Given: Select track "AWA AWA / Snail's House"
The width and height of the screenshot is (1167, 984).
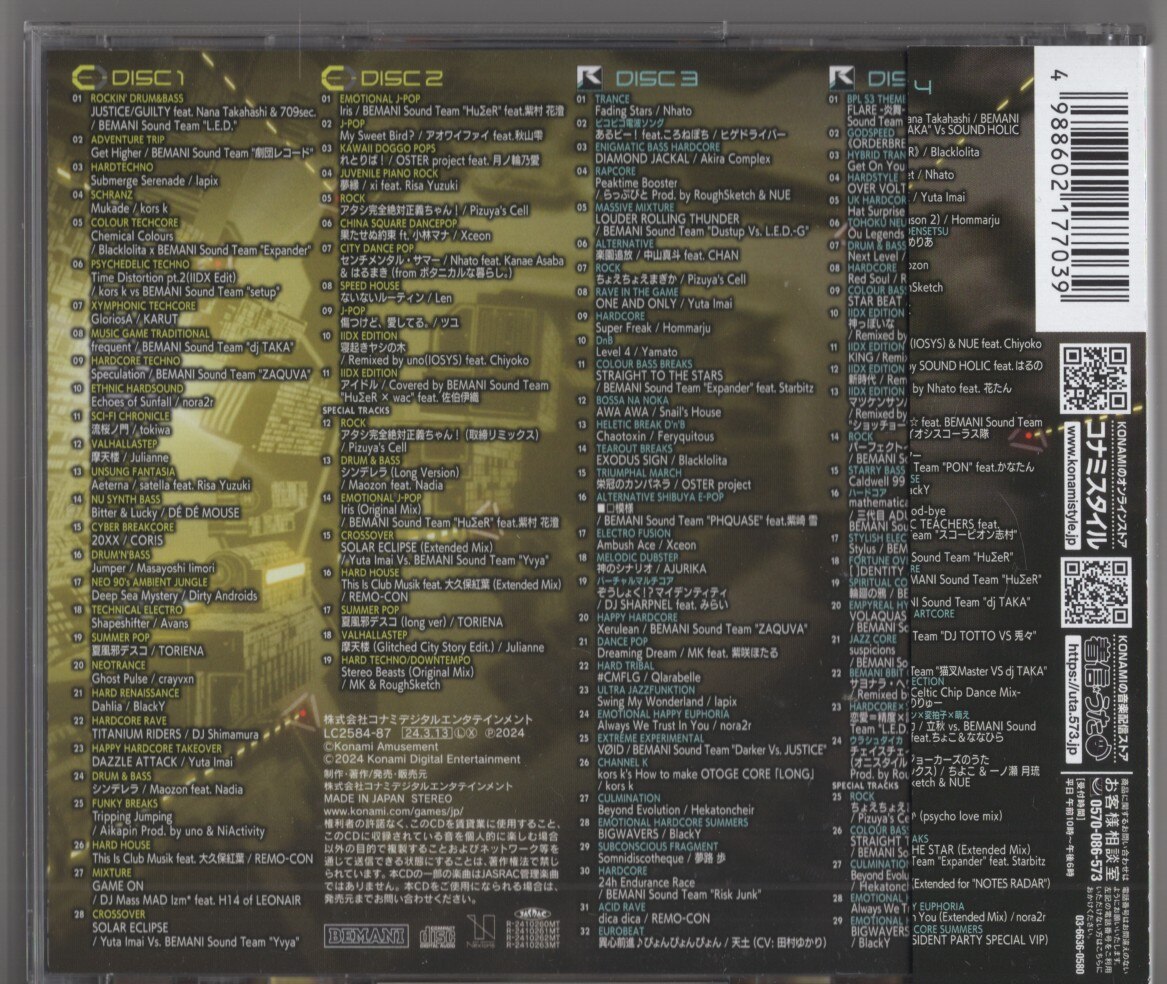Looking at the screenshot, I should coord(658,412).
